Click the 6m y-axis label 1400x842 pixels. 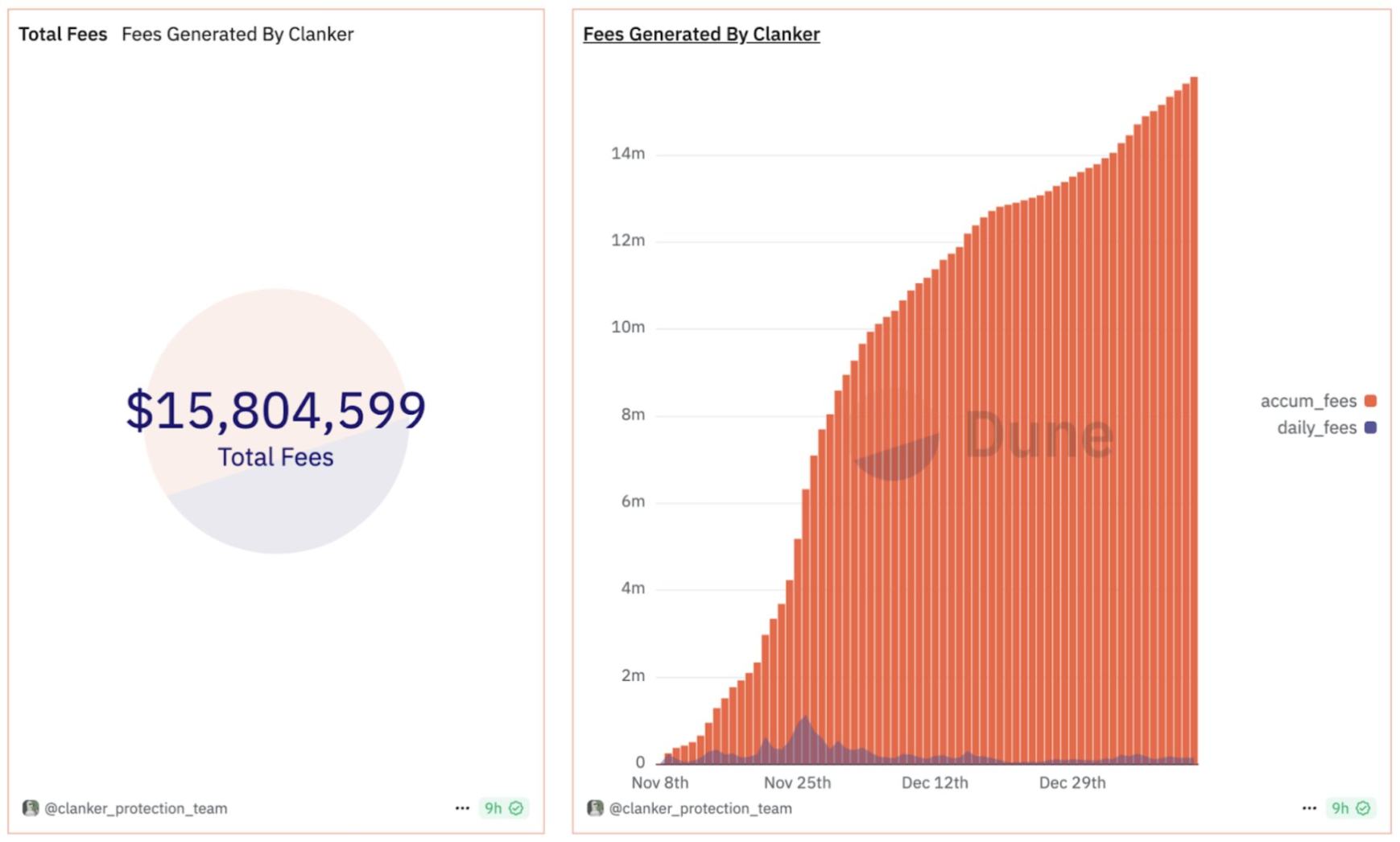coord(633,501)
